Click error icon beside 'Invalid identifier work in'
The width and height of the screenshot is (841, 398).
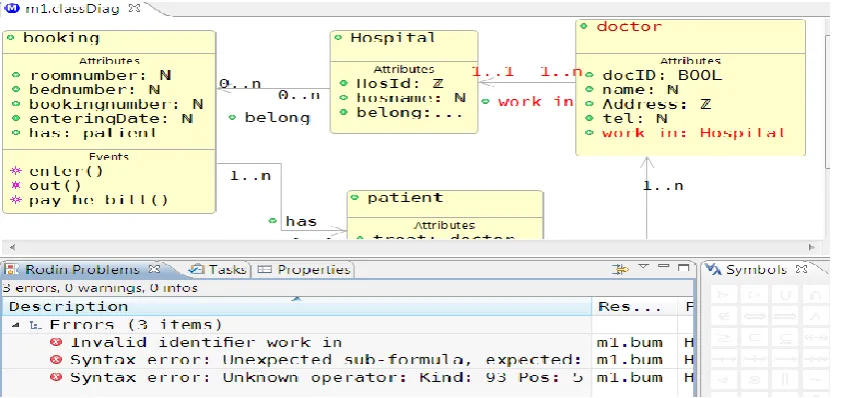point(56,342)
